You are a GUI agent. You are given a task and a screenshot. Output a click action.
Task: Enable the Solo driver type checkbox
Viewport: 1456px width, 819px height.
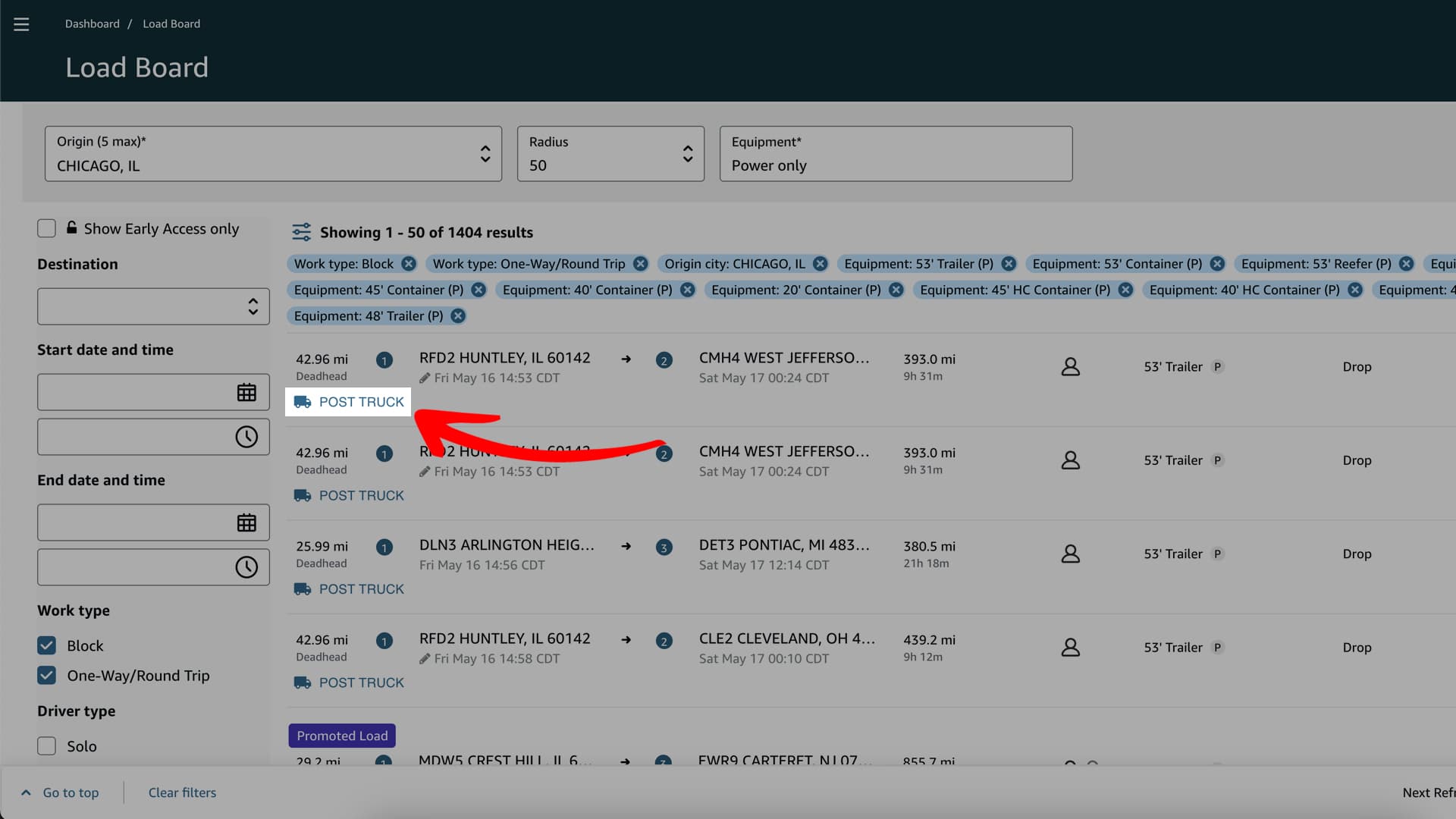(x=46, y=746)
